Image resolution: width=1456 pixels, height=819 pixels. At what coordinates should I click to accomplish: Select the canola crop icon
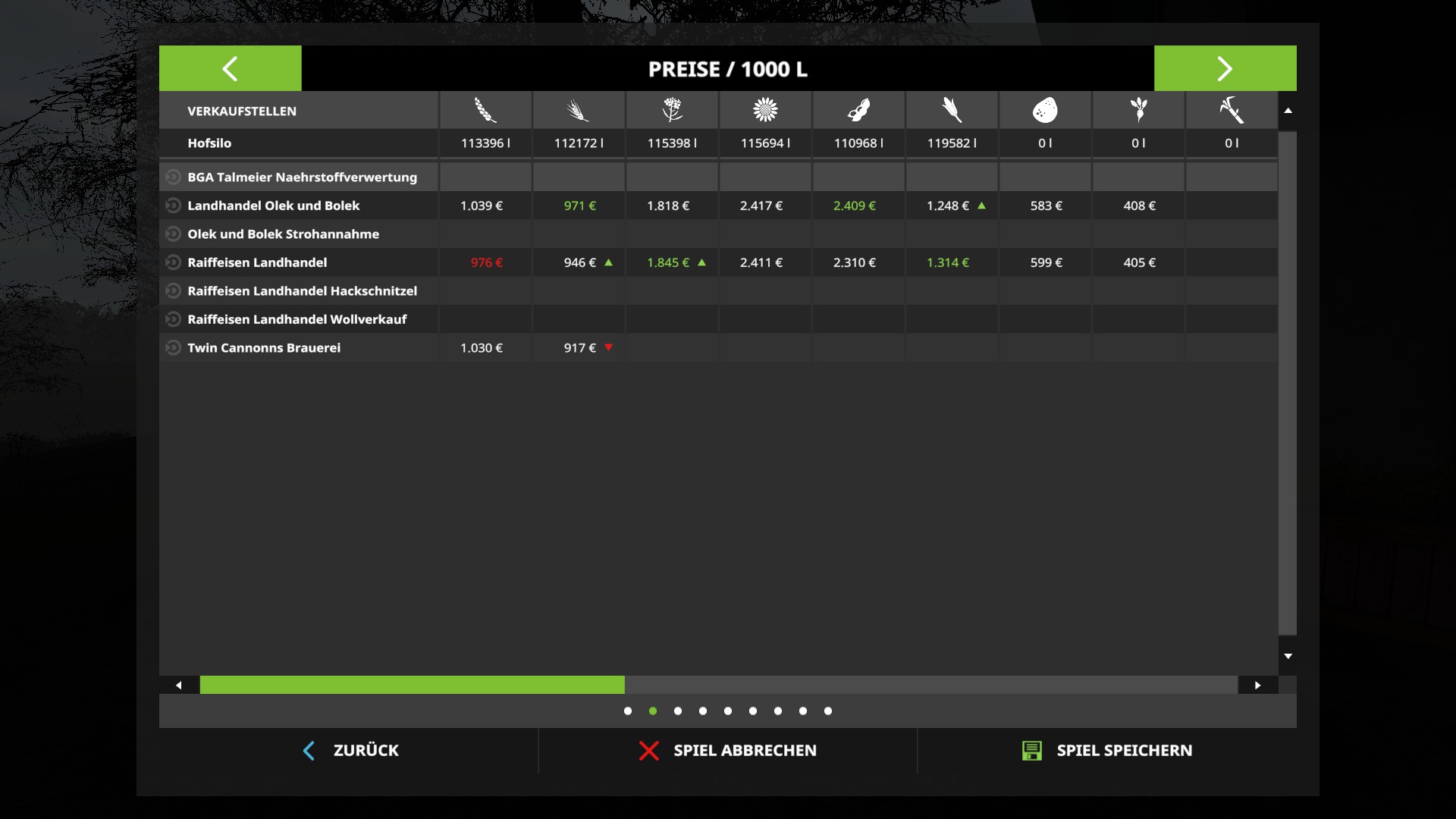pyautogui.click(x=672, y=111)
